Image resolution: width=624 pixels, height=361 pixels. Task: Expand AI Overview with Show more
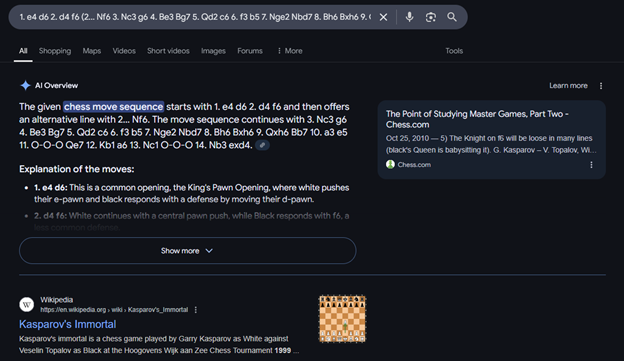click(x=187, y=251)
